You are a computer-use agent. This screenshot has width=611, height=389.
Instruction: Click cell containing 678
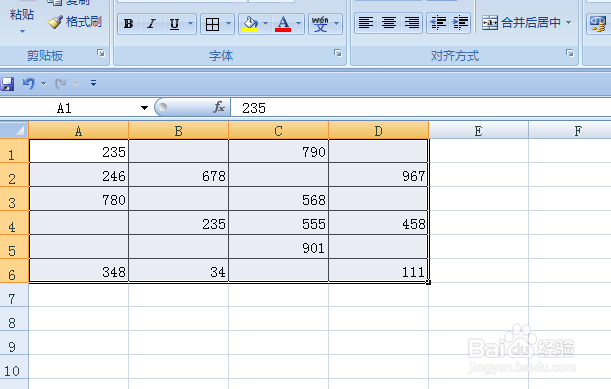(x=178, y=175)
